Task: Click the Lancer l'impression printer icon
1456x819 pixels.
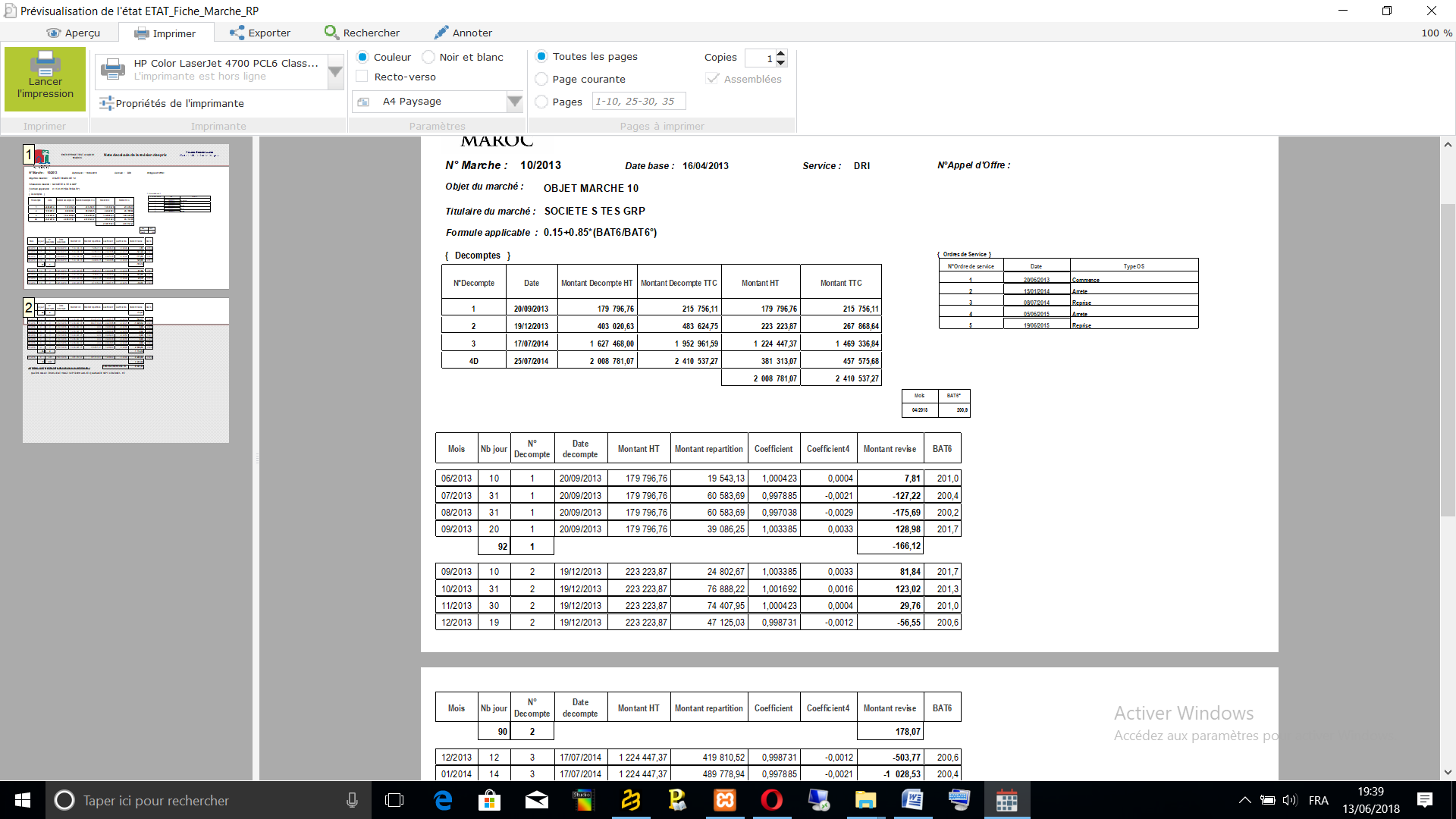Action: [x=45, y=63]
